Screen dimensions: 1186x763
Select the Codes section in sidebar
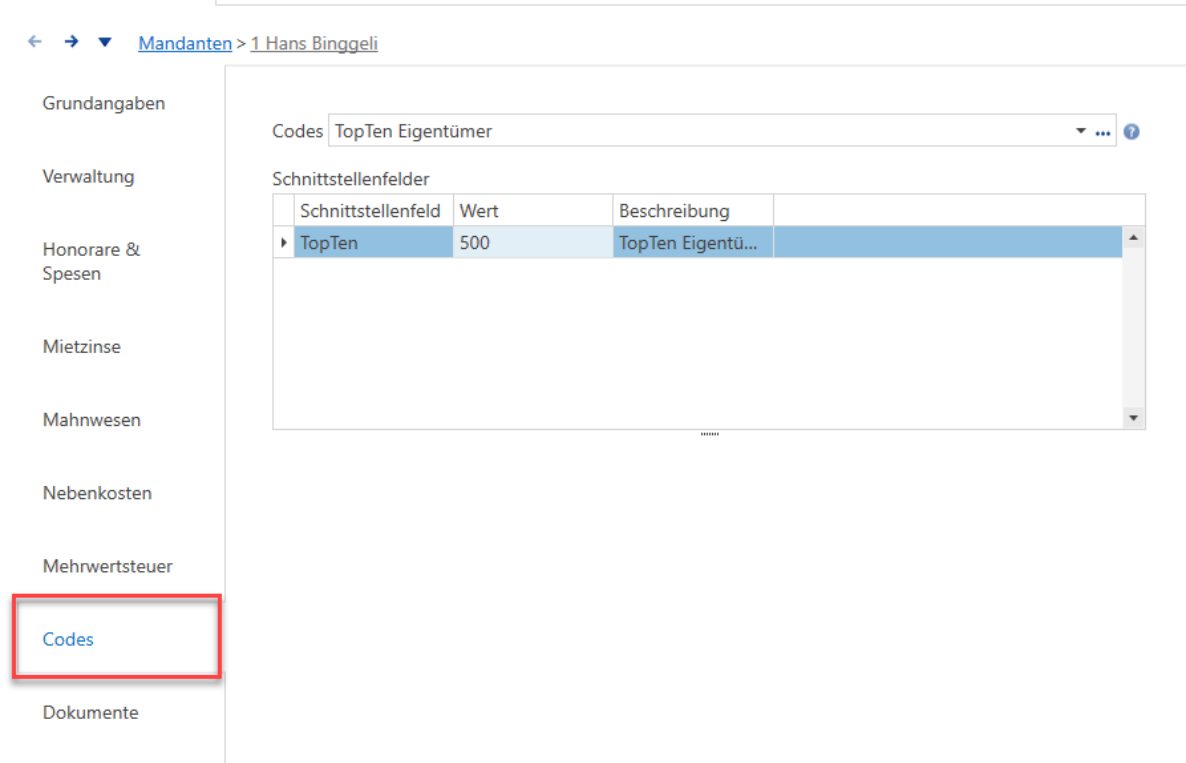click(x=68, y=639)
